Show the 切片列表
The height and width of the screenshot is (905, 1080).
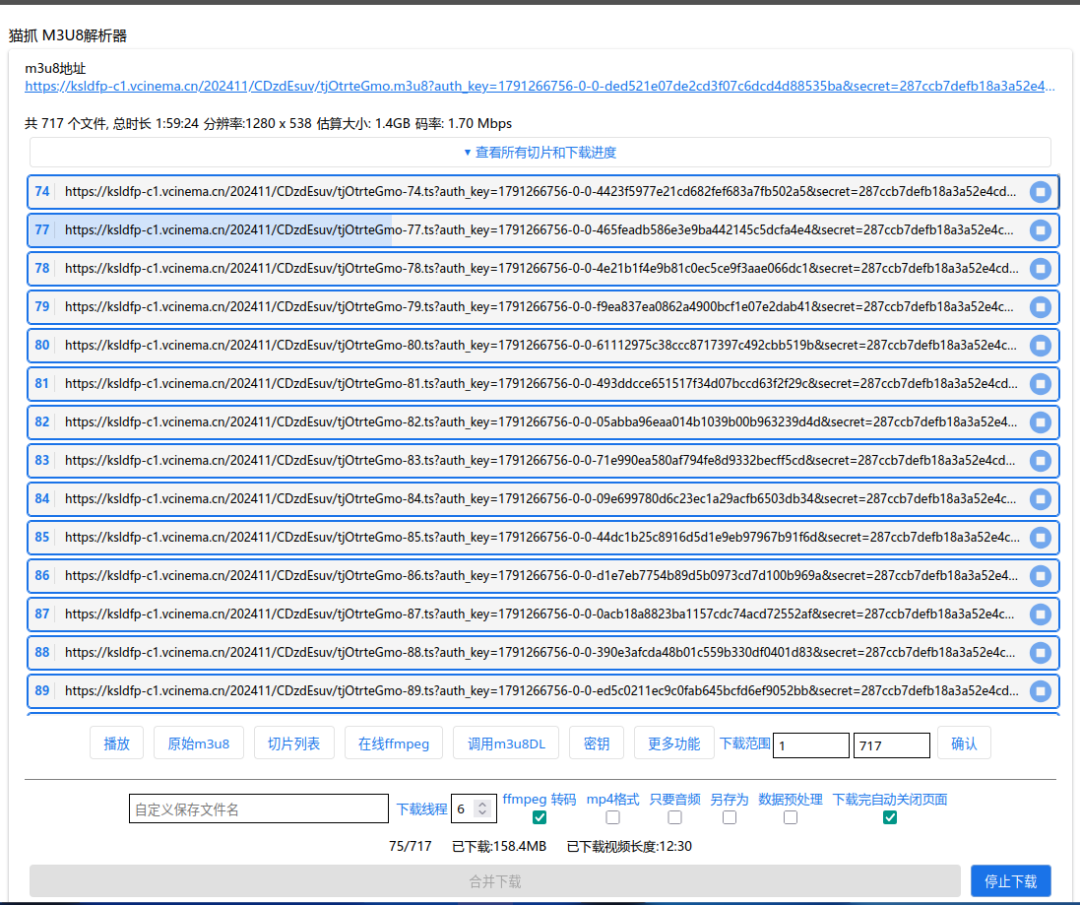pyautogui.click(x=293, y=743)
